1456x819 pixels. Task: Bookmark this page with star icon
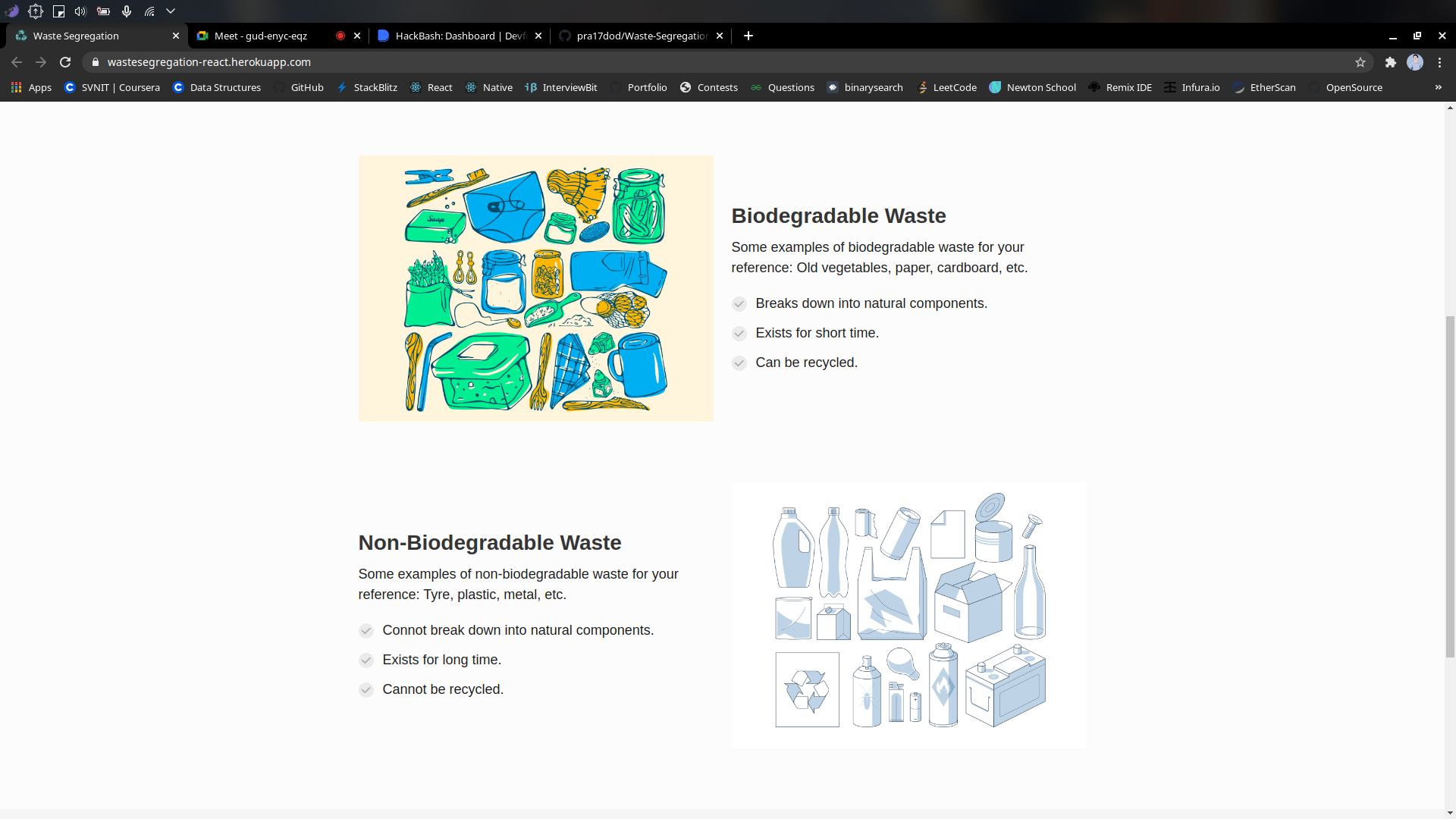1360,62
